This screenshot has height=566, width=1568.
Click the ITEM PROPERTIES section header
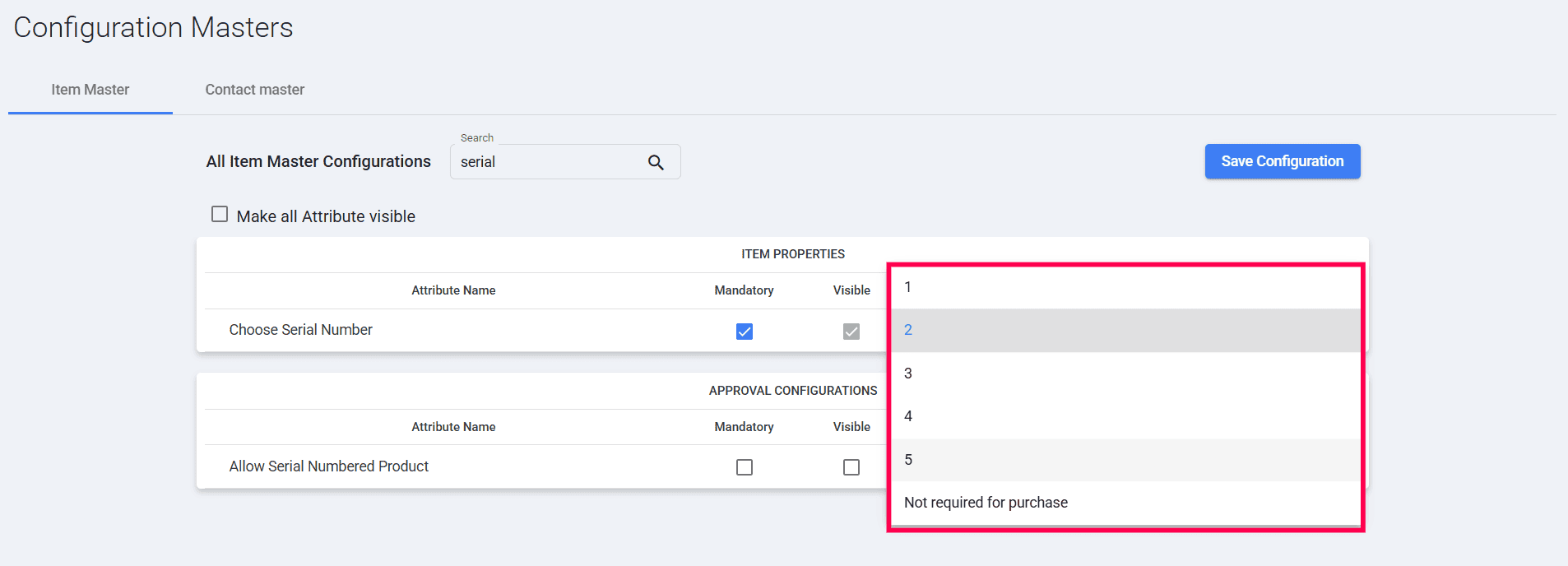pos(792,254)
